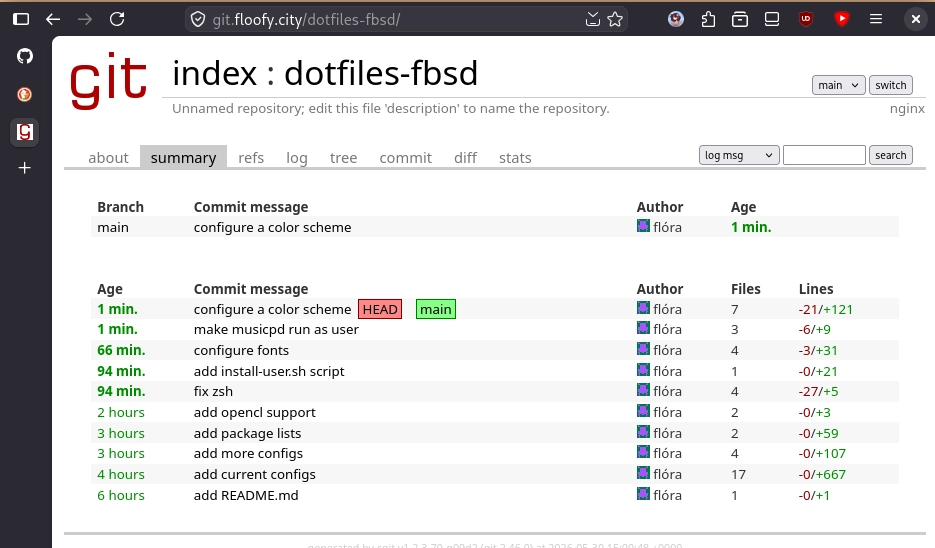Open the uBlock Origin extension

click(x=806, y=19)
